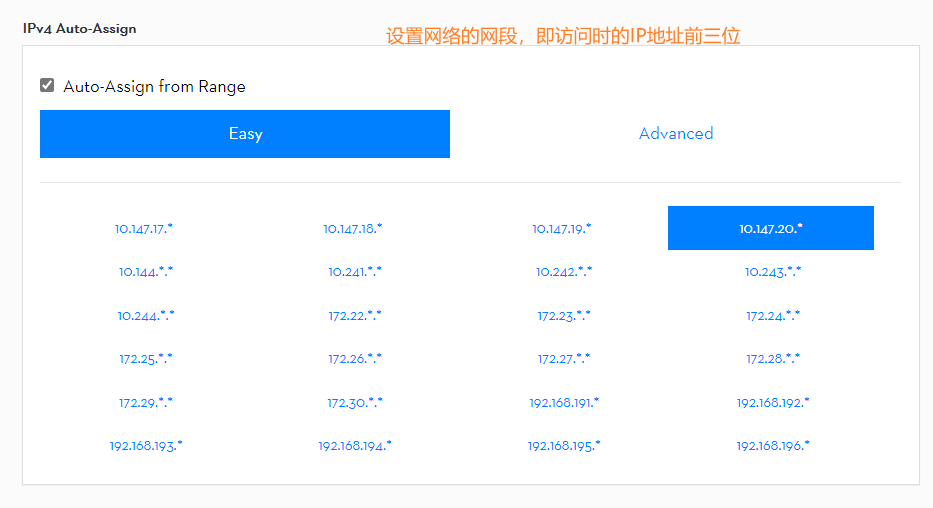This screenshot has height=508, width=933.
Task: Pick the 172.30.*.* range
Action: 355,402
